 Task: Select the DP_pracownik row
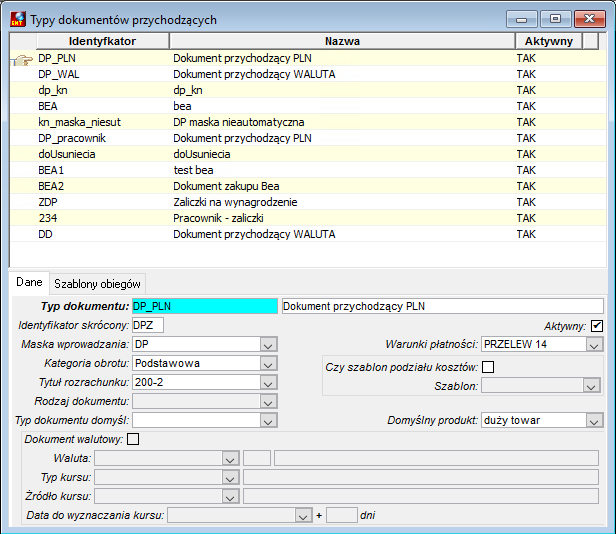tap(308, 138)
